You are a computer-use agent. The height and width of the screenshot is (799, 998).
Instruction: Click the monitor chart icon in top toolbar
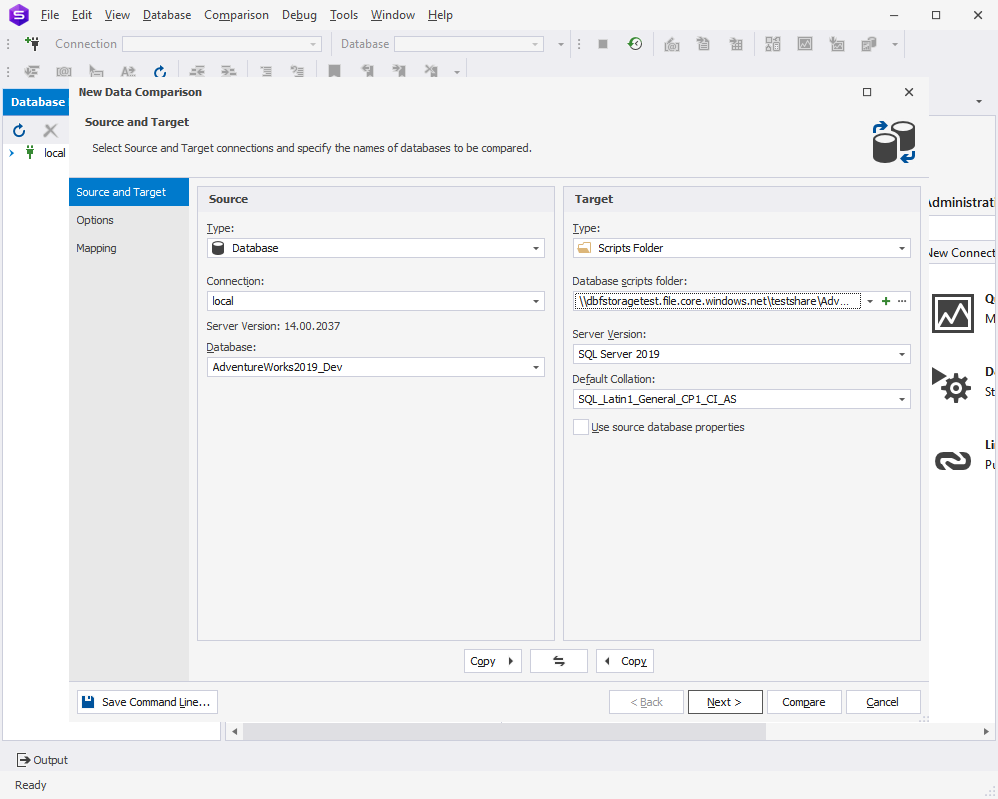(x=805, y=44)
